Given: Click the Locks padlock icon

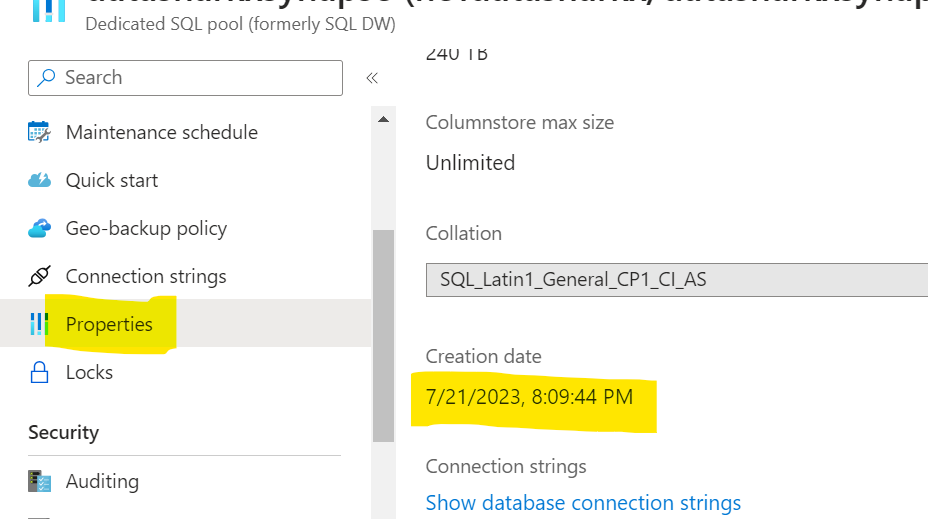Looking at the screenshot, I should (x=39, y=373).
